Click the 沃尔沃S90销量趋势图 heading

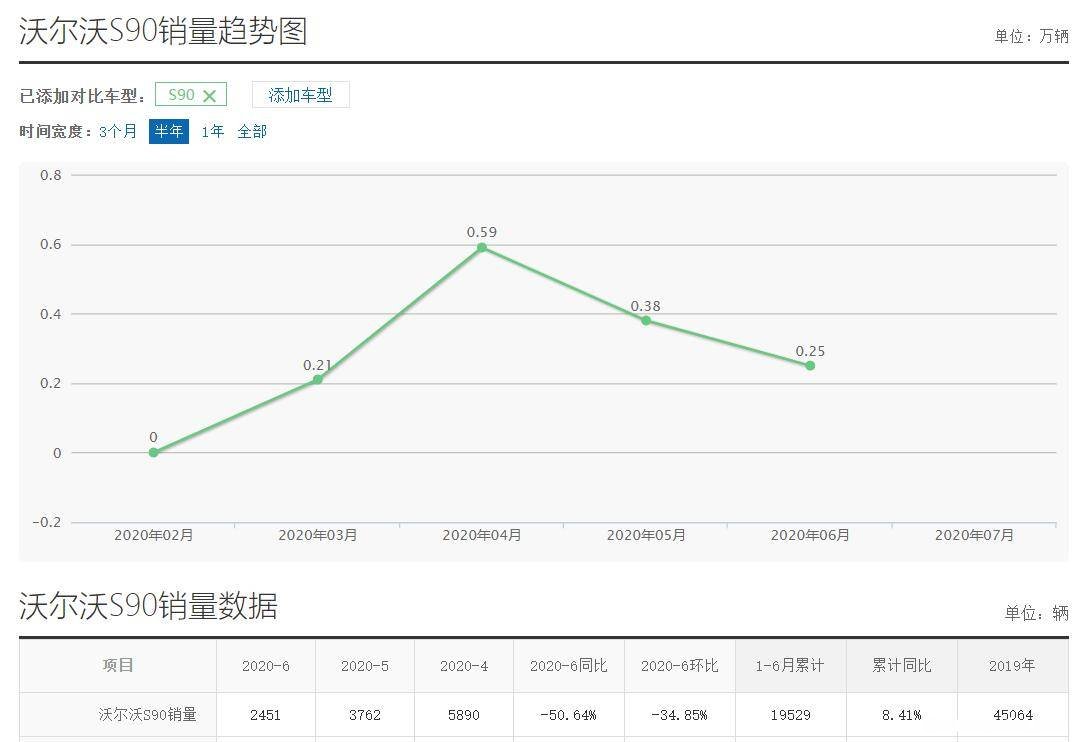tap(163, 32)
